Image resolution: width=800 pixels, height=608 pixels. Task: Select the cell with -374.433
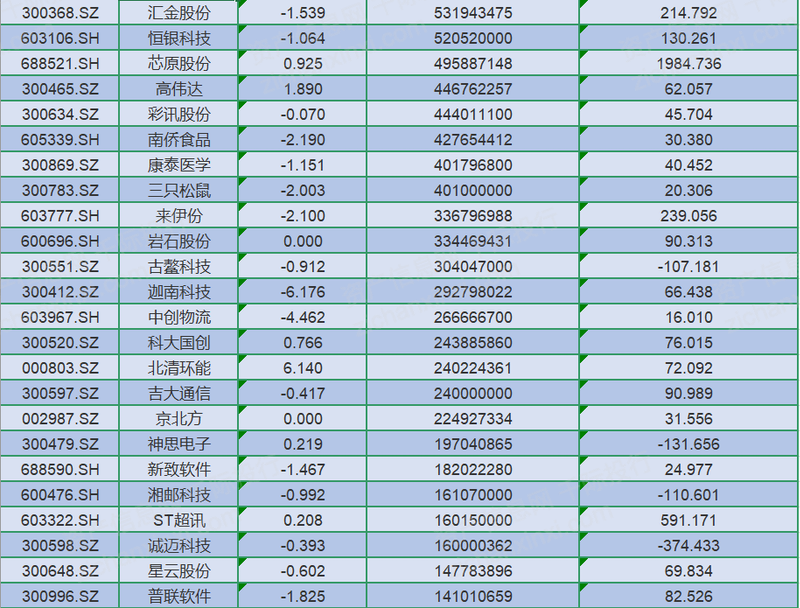(690, 546)
